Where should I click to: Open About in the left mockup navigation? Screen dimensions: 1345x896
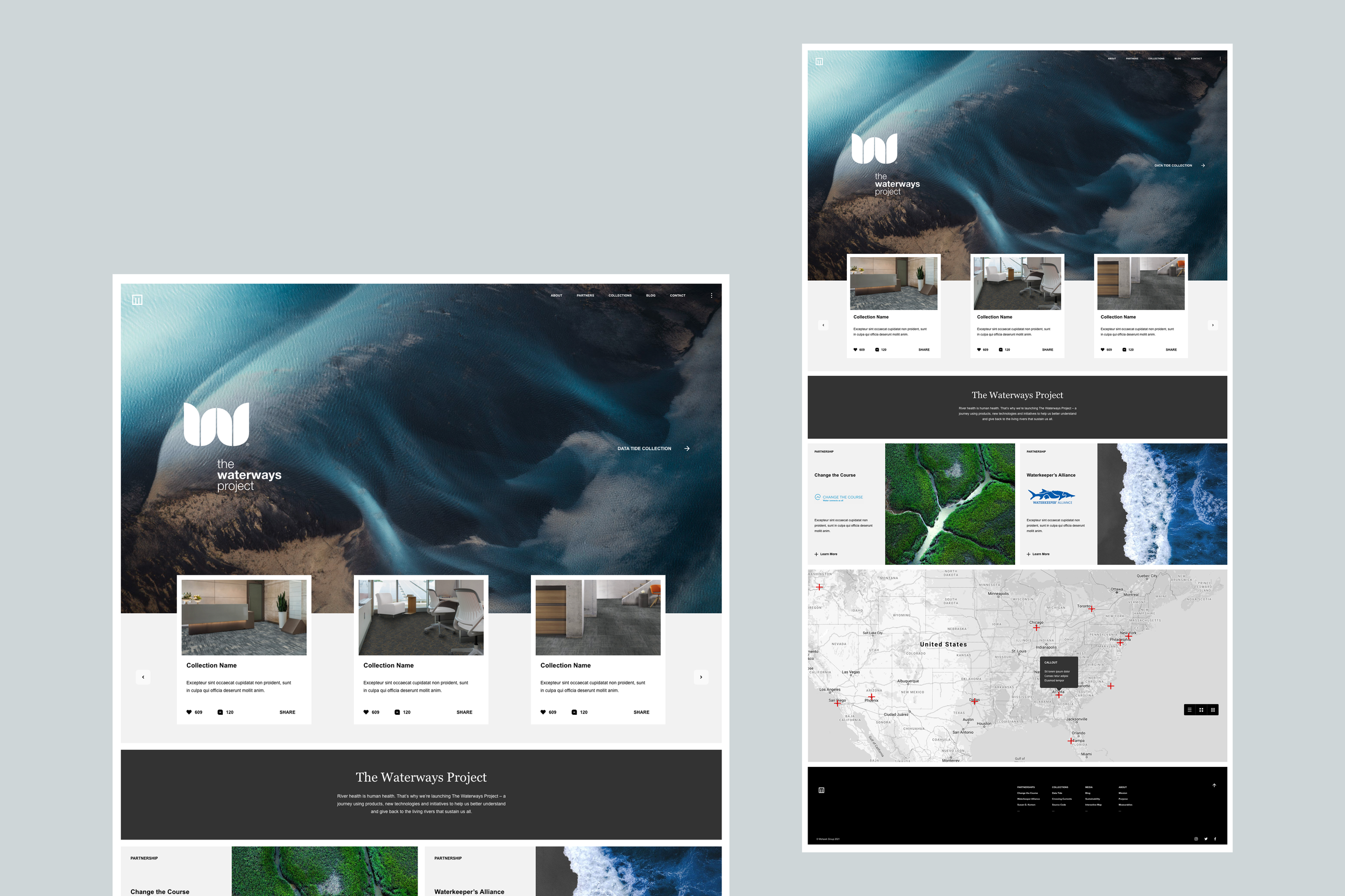[557, 295]
